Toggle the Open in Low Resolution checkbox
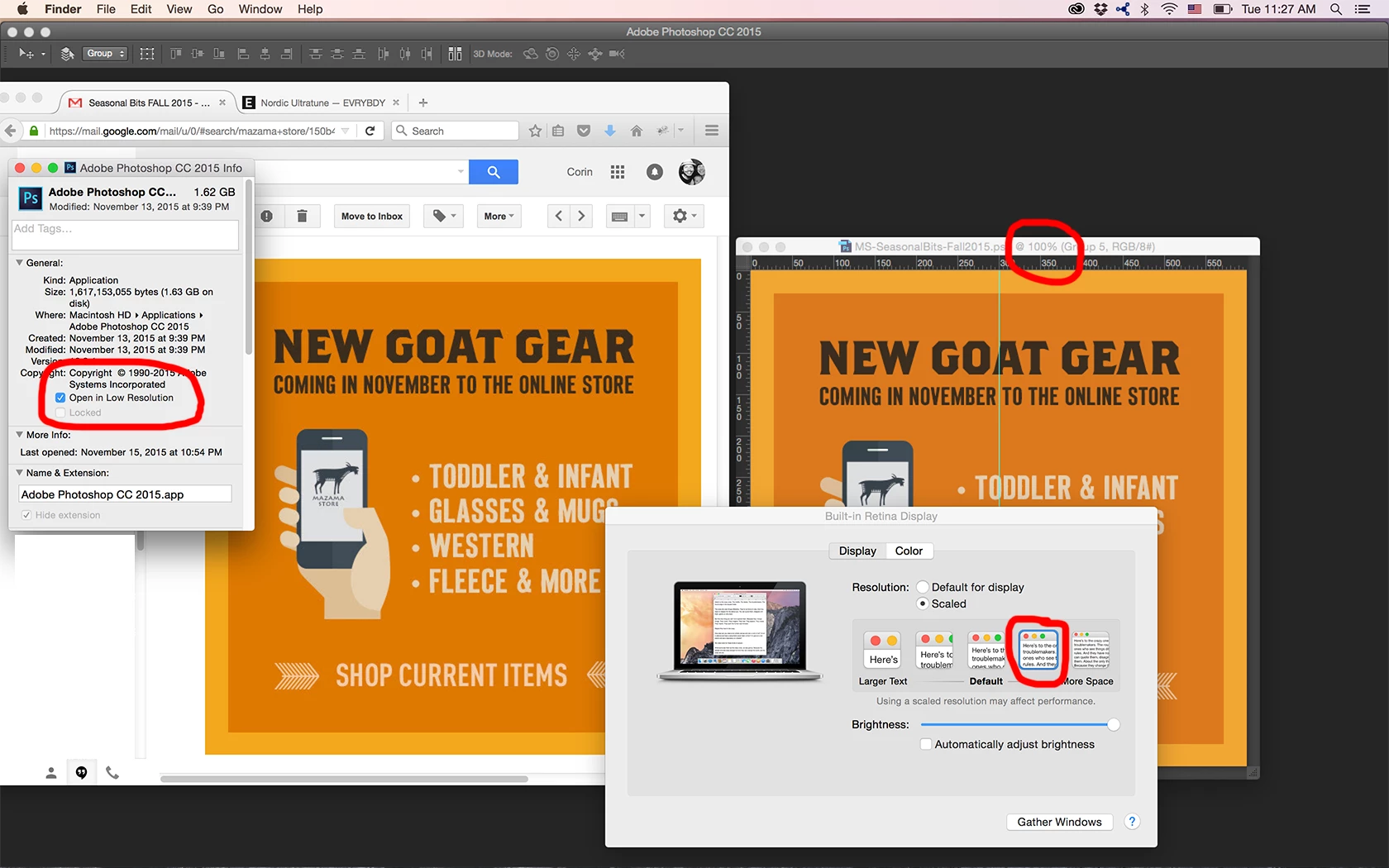1389x868 pixels. [x=60, y=398]
